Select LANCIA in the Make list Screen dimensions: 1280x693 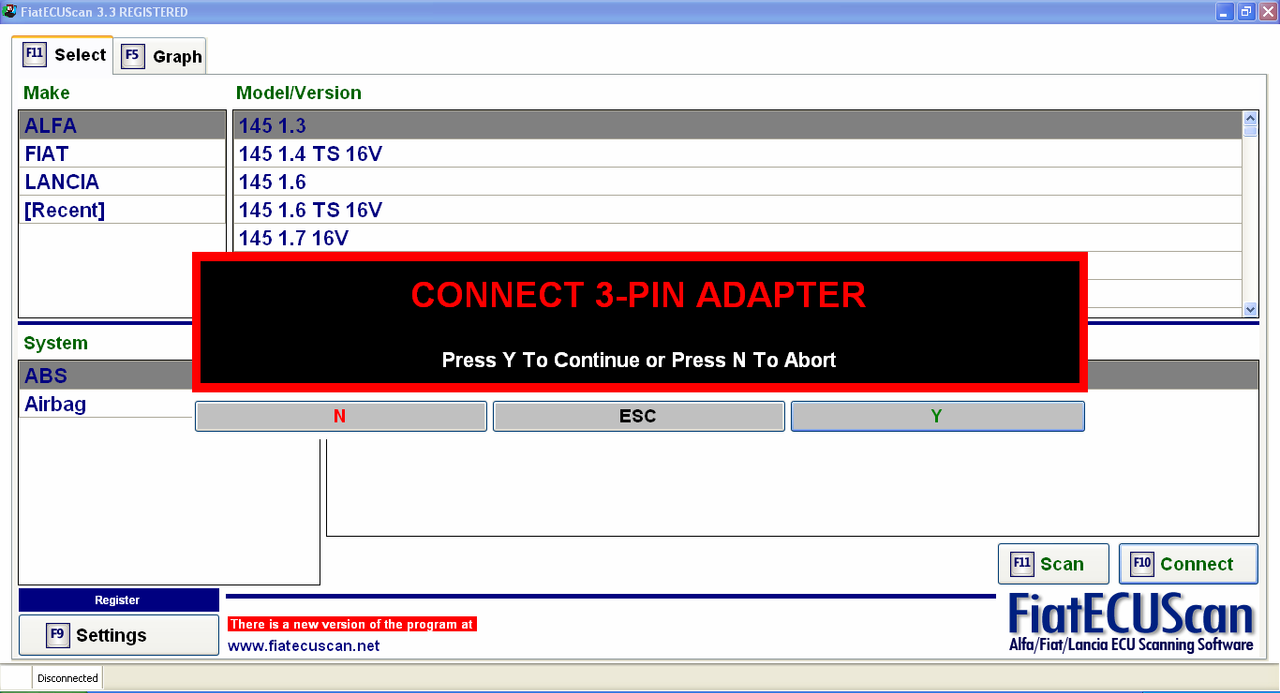coord(122,181)
